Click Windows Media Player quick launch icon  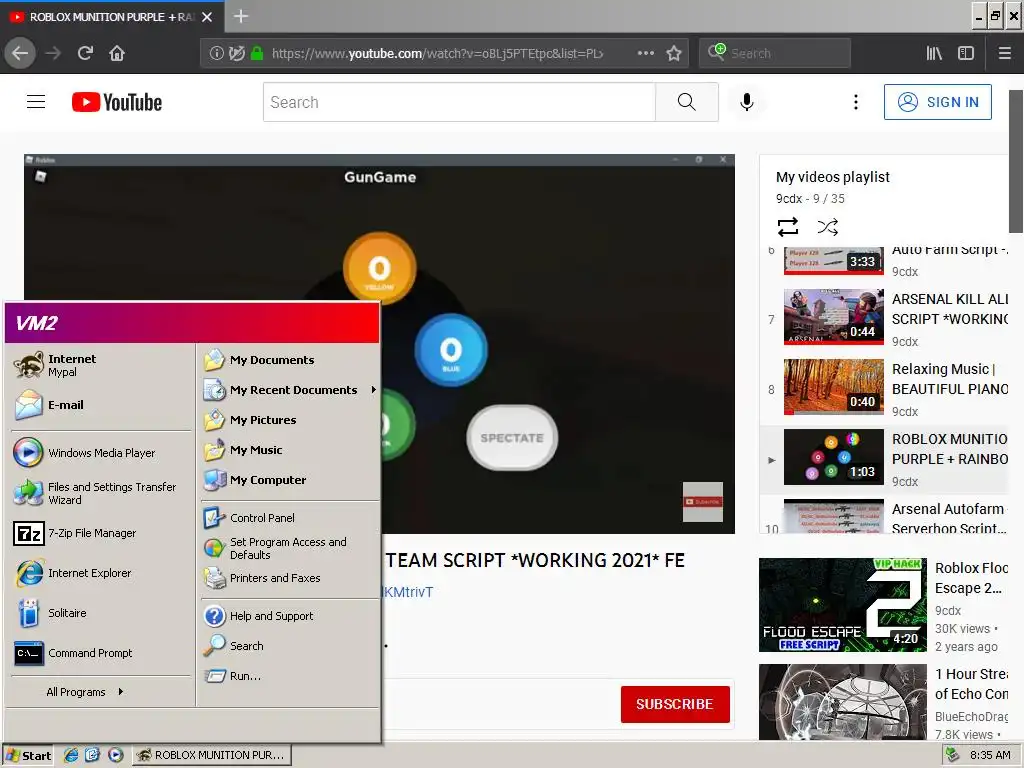[115, 755]
